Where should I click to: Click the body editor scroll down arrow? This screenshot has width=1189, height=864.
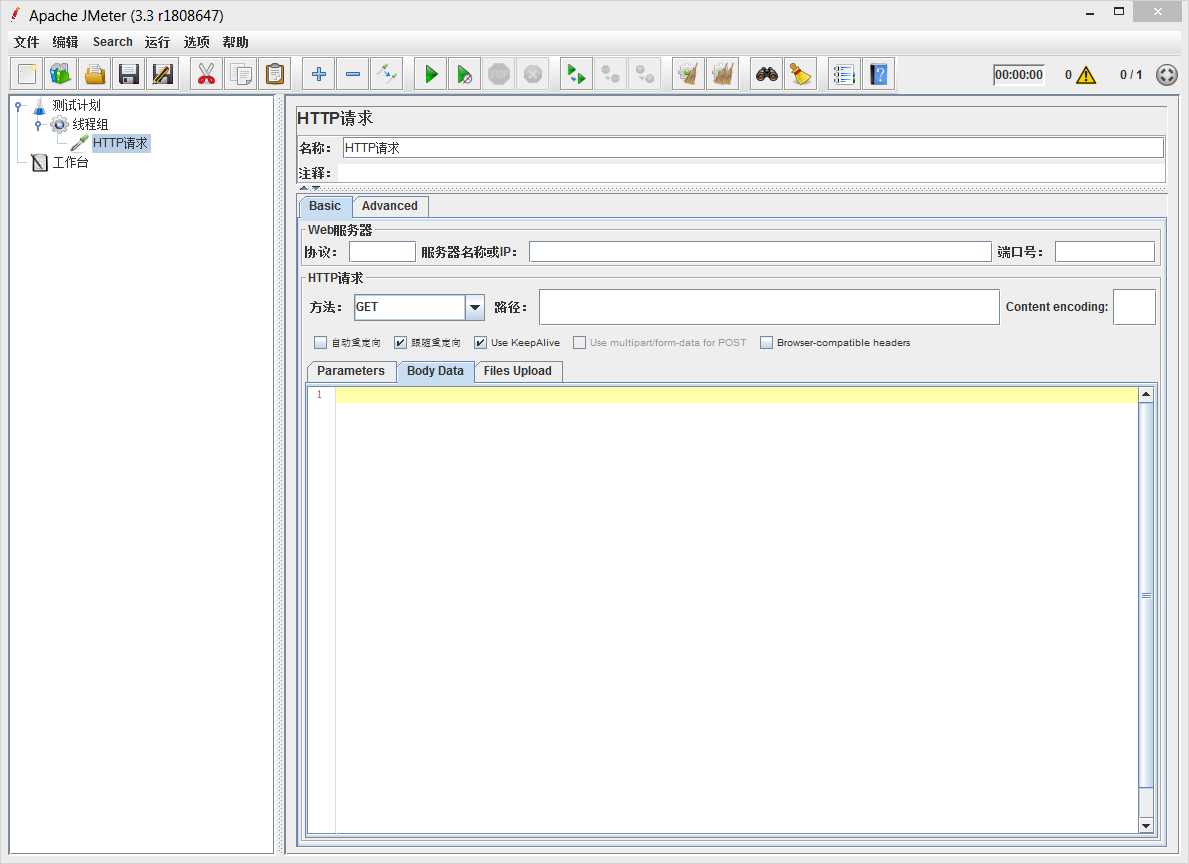click(1146, 825)
